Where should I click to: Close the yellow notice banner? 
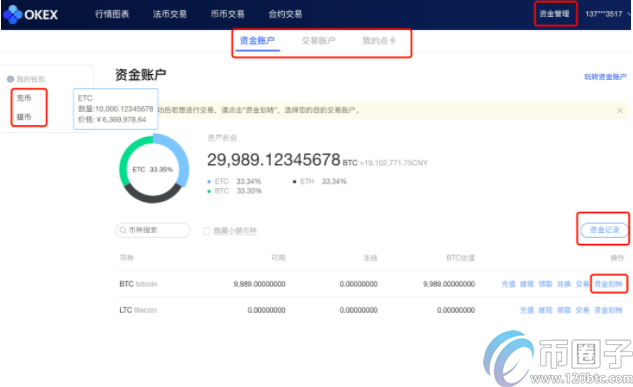tap(620, 110)
